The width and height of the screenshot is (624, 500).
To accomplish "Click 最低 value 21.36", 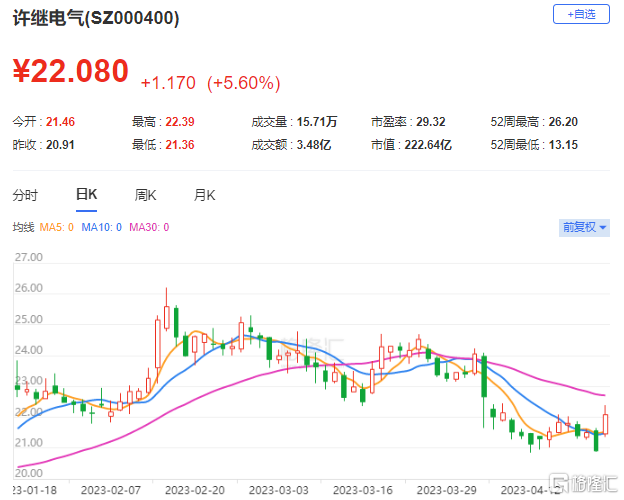I will [x=180, y=145].
